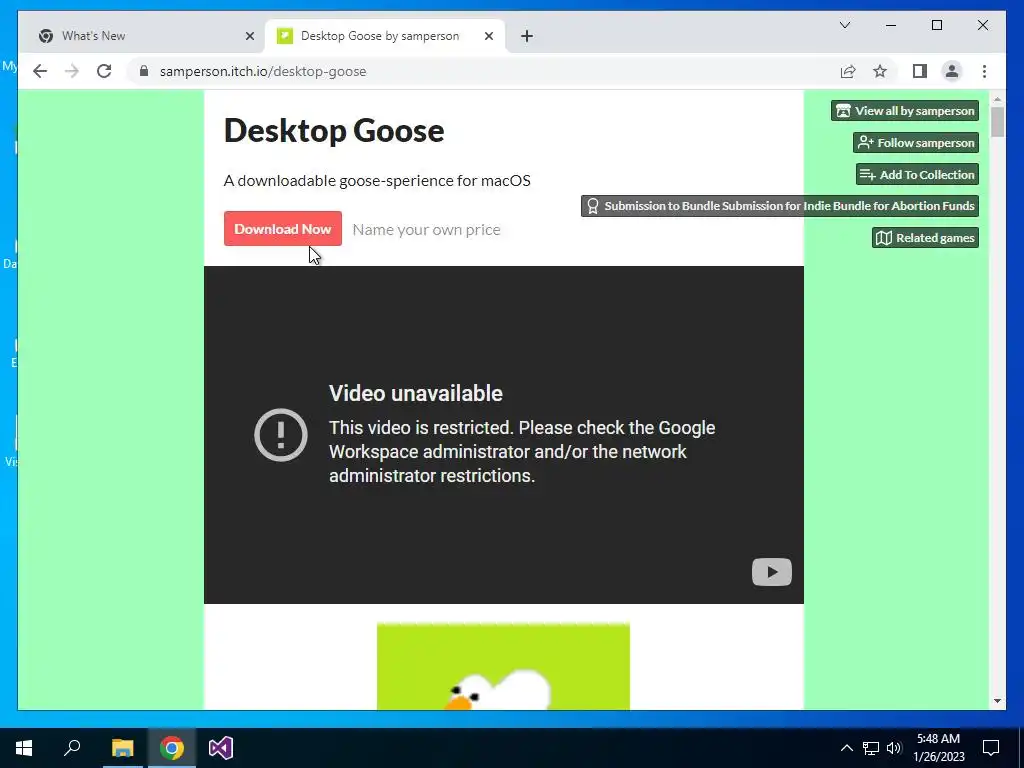
Task: Click the 'Name your own price' text
Action: [426, 229]
